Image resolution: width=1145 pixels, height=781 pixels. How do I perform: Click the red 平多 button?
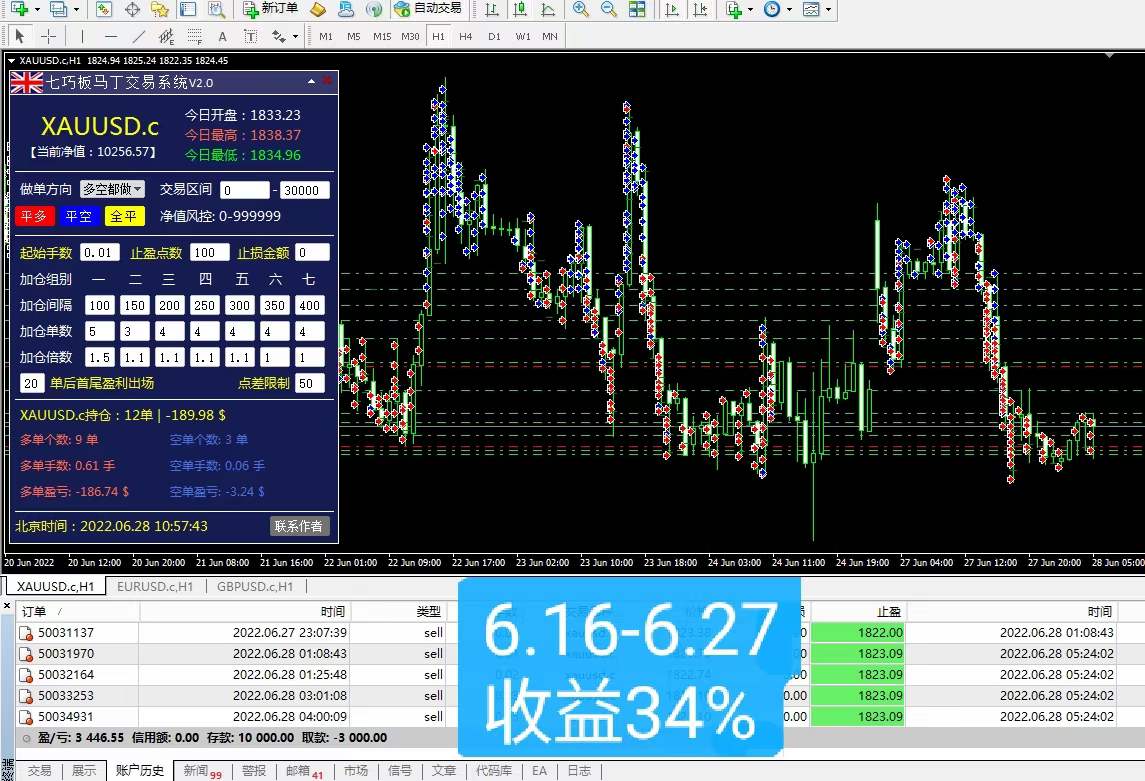click(34, 217)
